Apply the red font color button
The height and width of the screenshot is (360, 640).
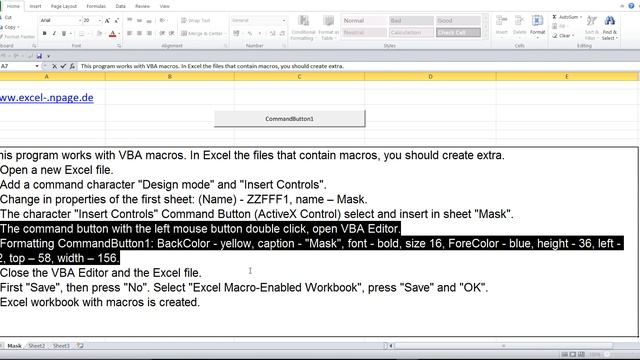click(112, 34)
